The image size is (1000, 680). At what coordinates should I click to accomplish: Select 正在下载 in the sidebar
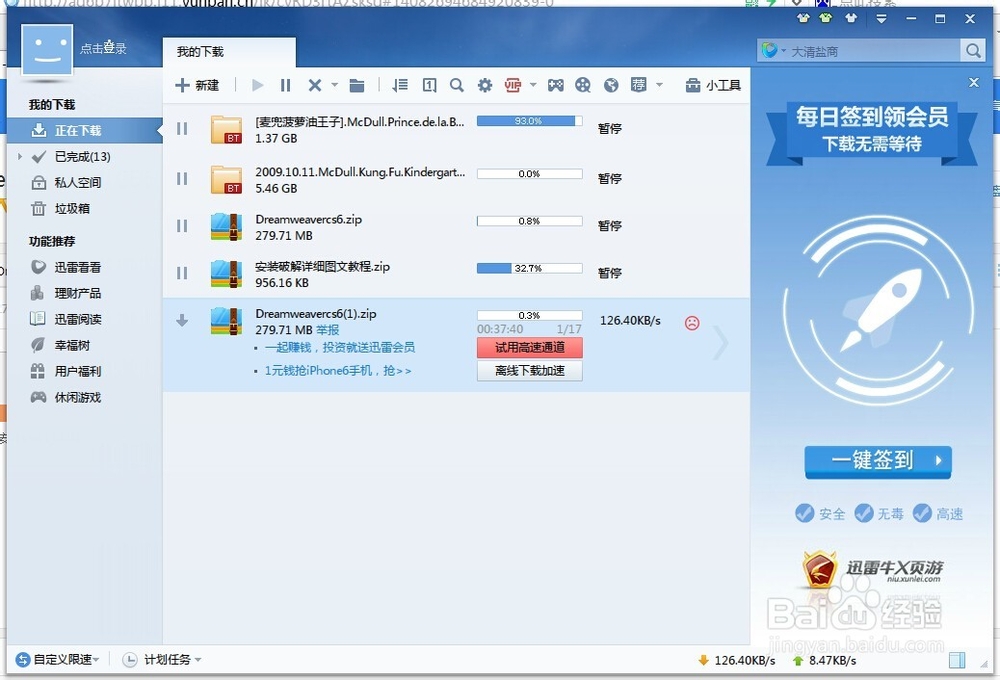(x=85, y=130)
